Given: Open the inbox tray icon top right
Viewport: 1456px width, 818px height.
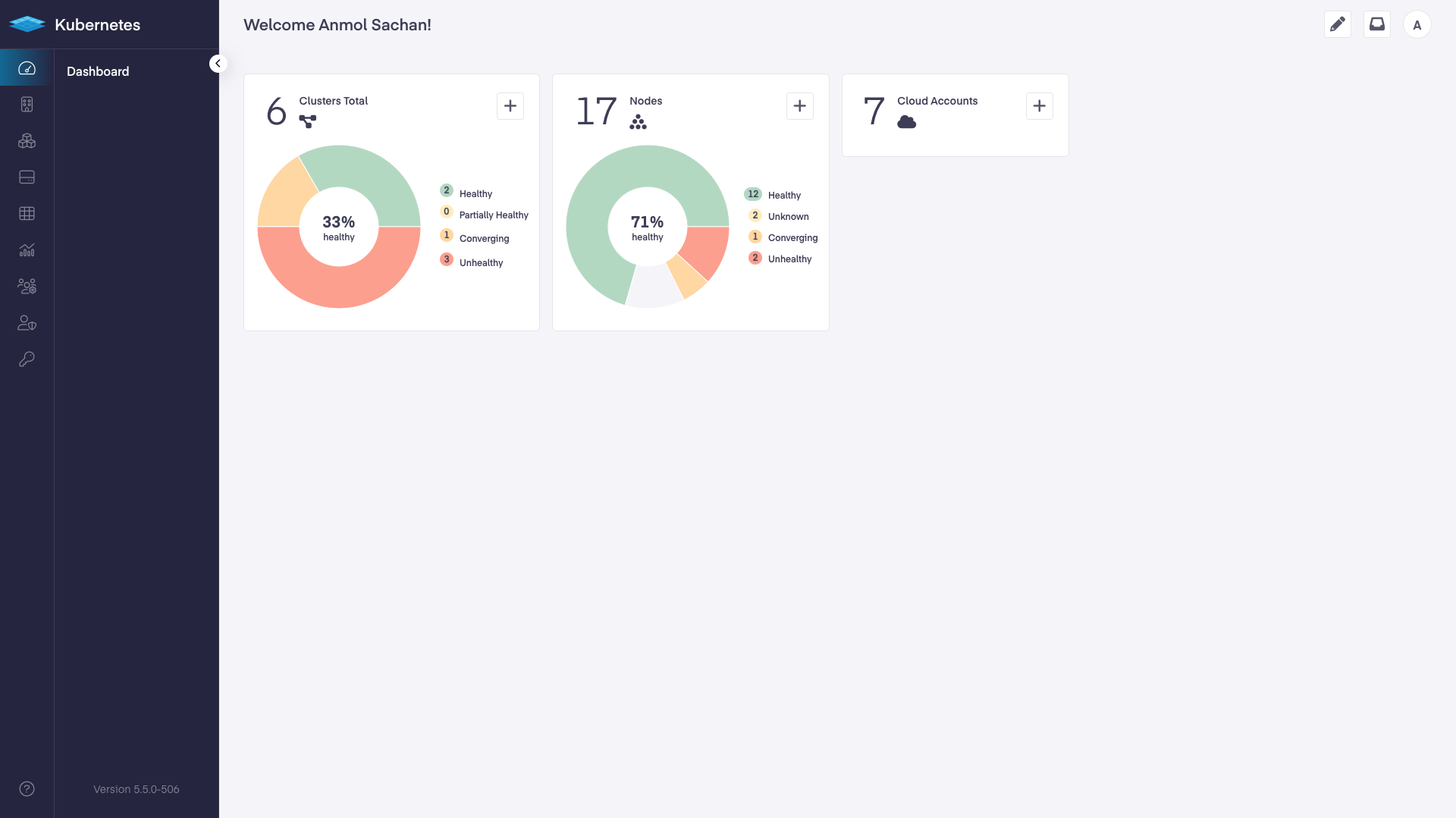Looking at the screenshot, I should (x=1377, y=24).
